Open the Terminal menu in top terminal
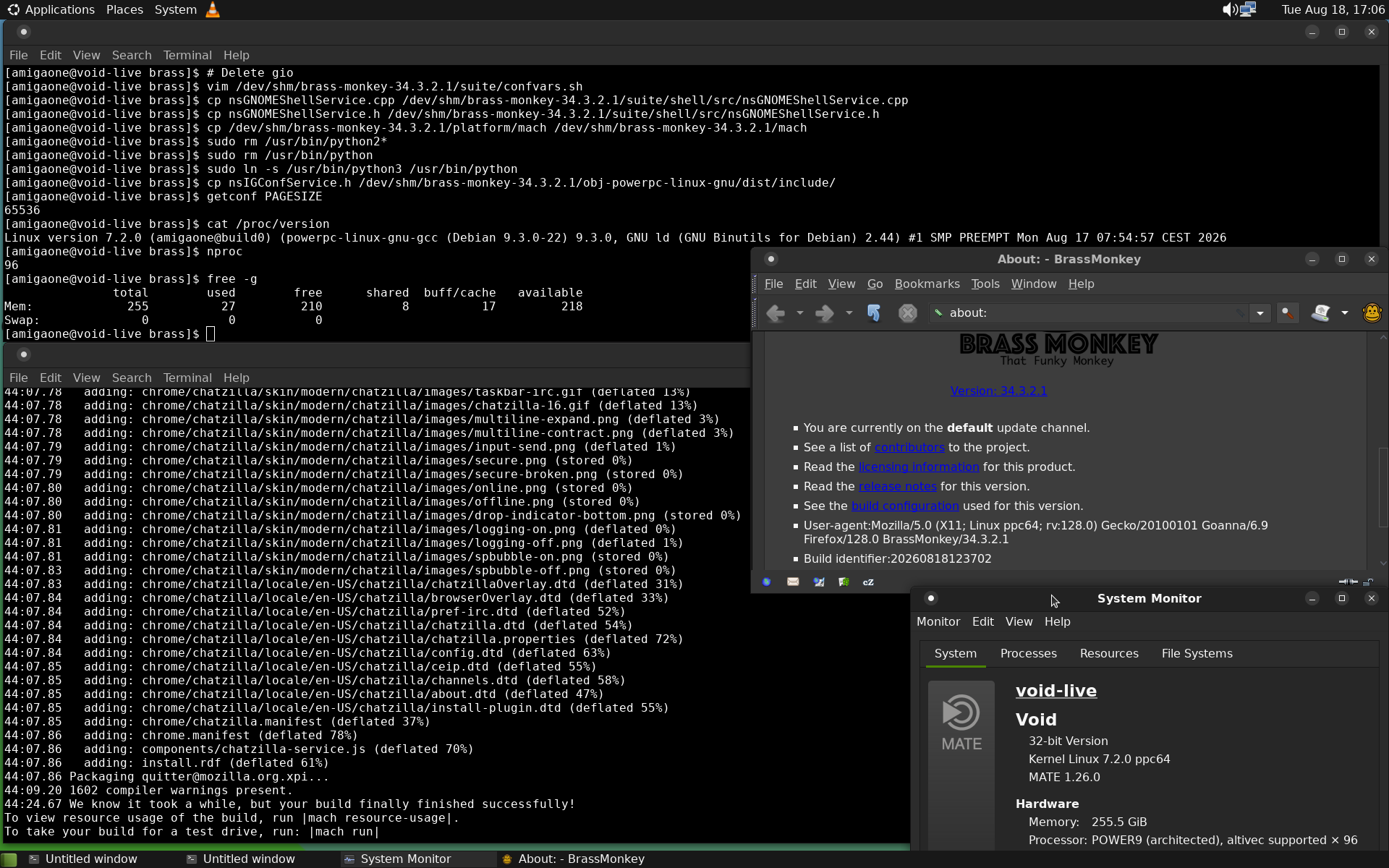 coord(187,56)
